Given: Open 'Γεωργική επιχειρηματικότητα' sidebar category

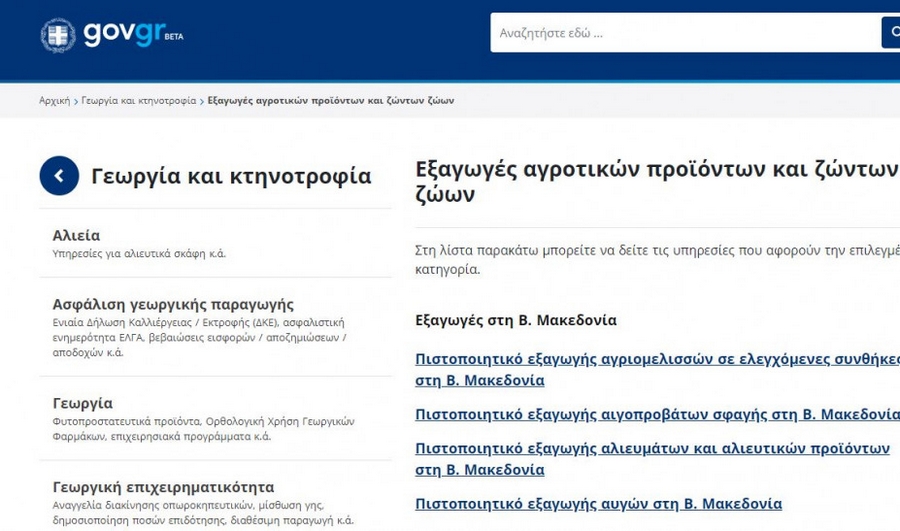Looking at the screenshot, I should coord(163,488).
